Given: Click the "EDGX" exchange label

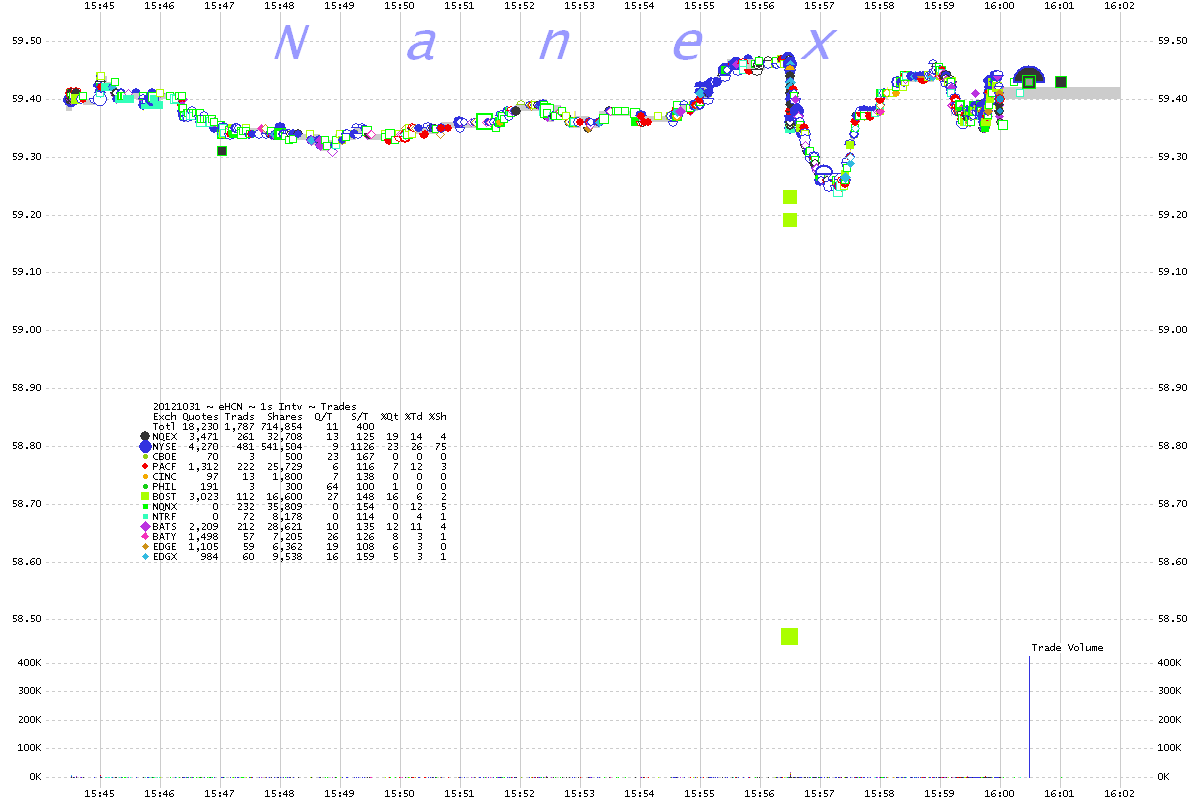Looking at the screenshot, I should [165, 556].
